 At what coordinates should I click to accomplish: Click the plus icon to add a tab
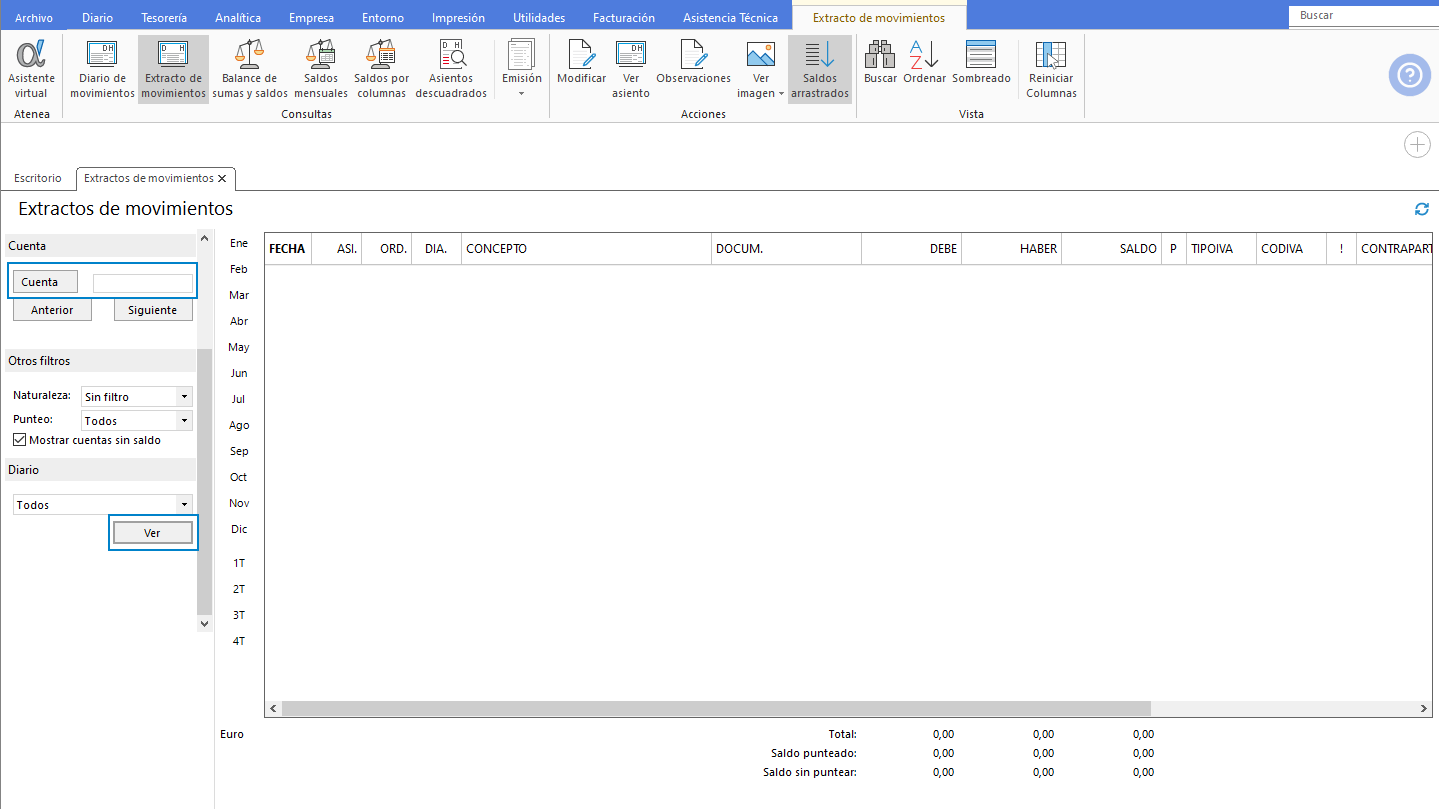click(1417, 145)
